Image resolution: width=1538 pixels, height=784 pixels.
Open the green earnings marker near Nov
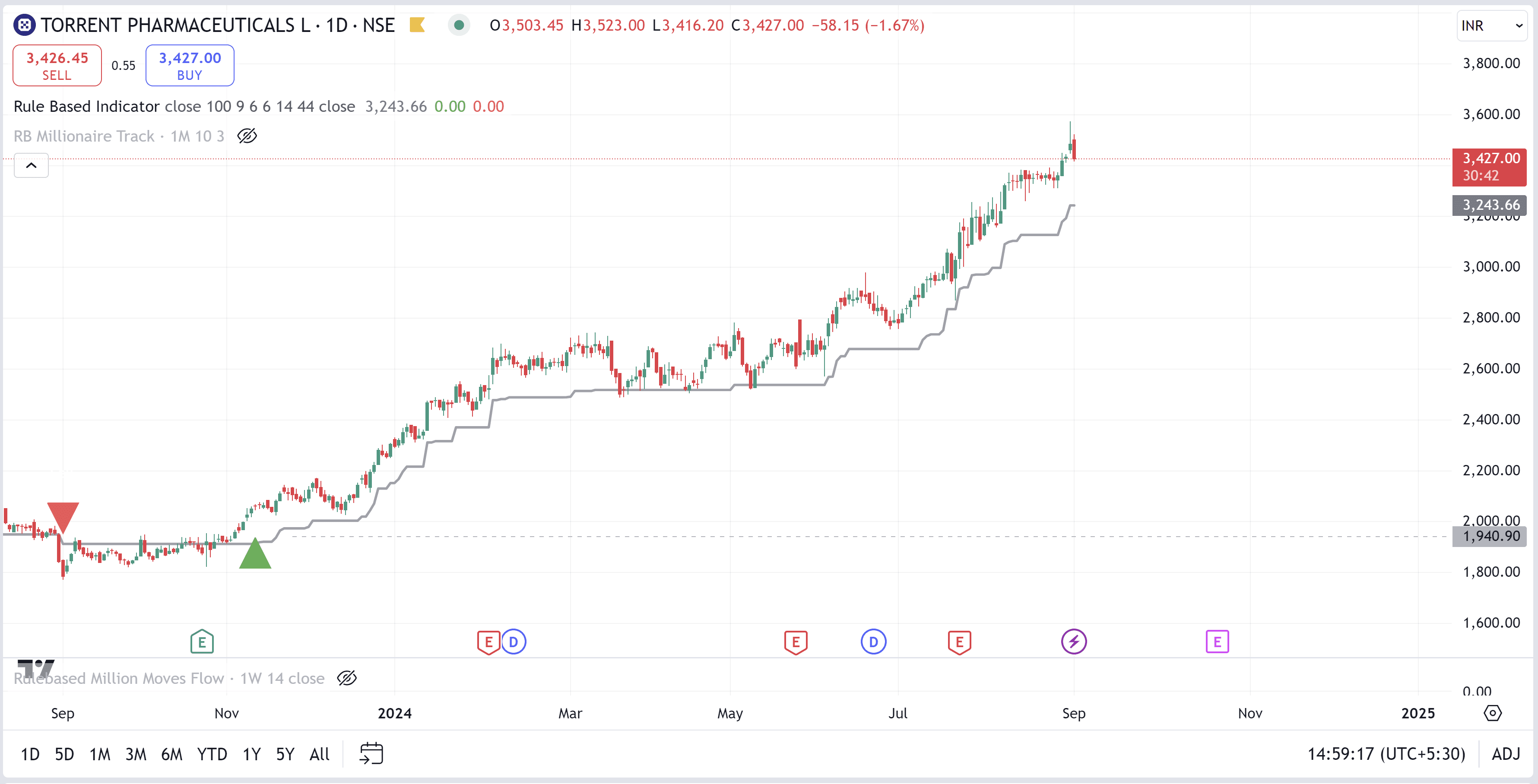click(x=202, y=642)
